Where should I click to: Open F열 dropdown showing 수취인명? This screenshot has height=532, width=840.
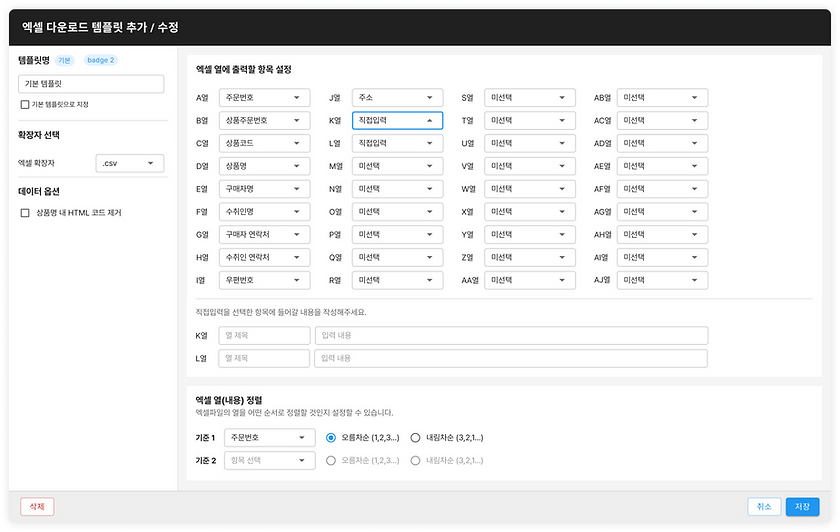265,212
